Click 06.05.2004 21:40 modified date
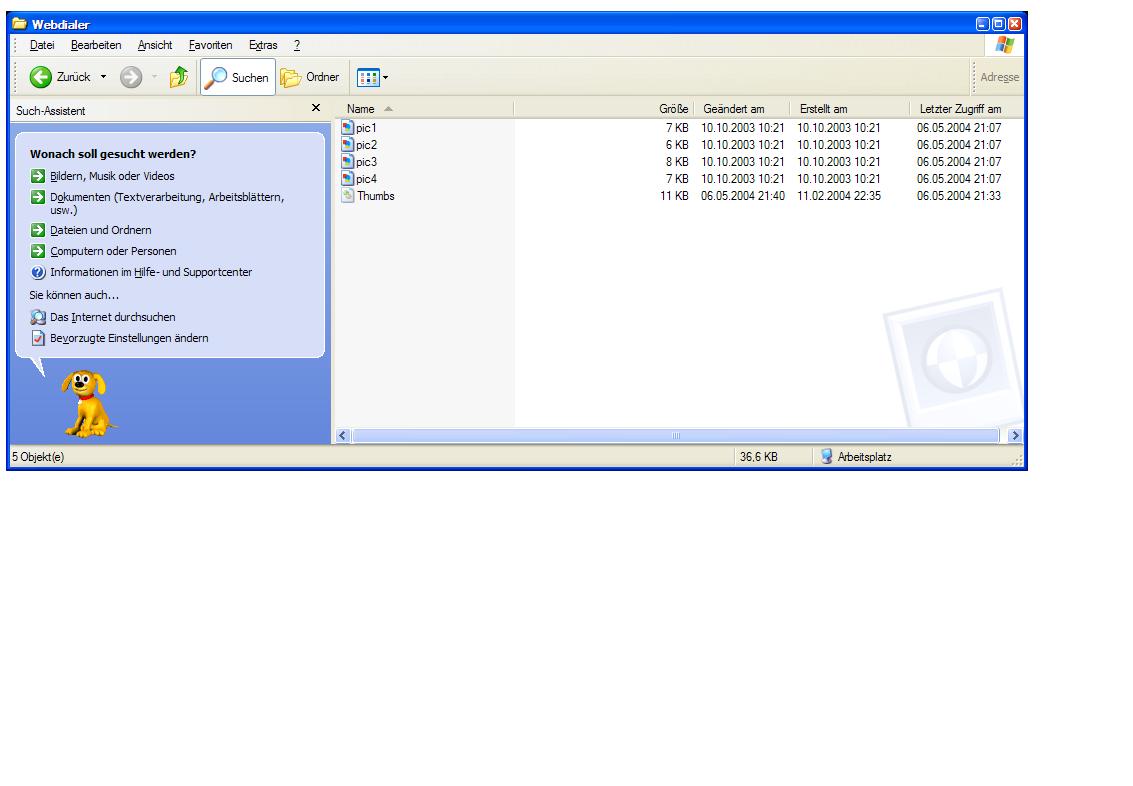Viewport: 1133px width, 786px height. (x=743, y=196)
